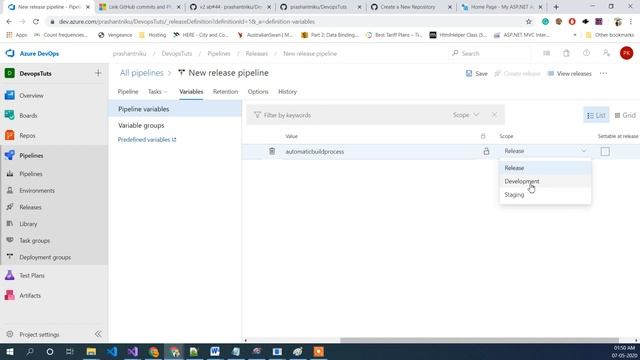Add new item with plus next to DevopsTuts

point(98,73)
